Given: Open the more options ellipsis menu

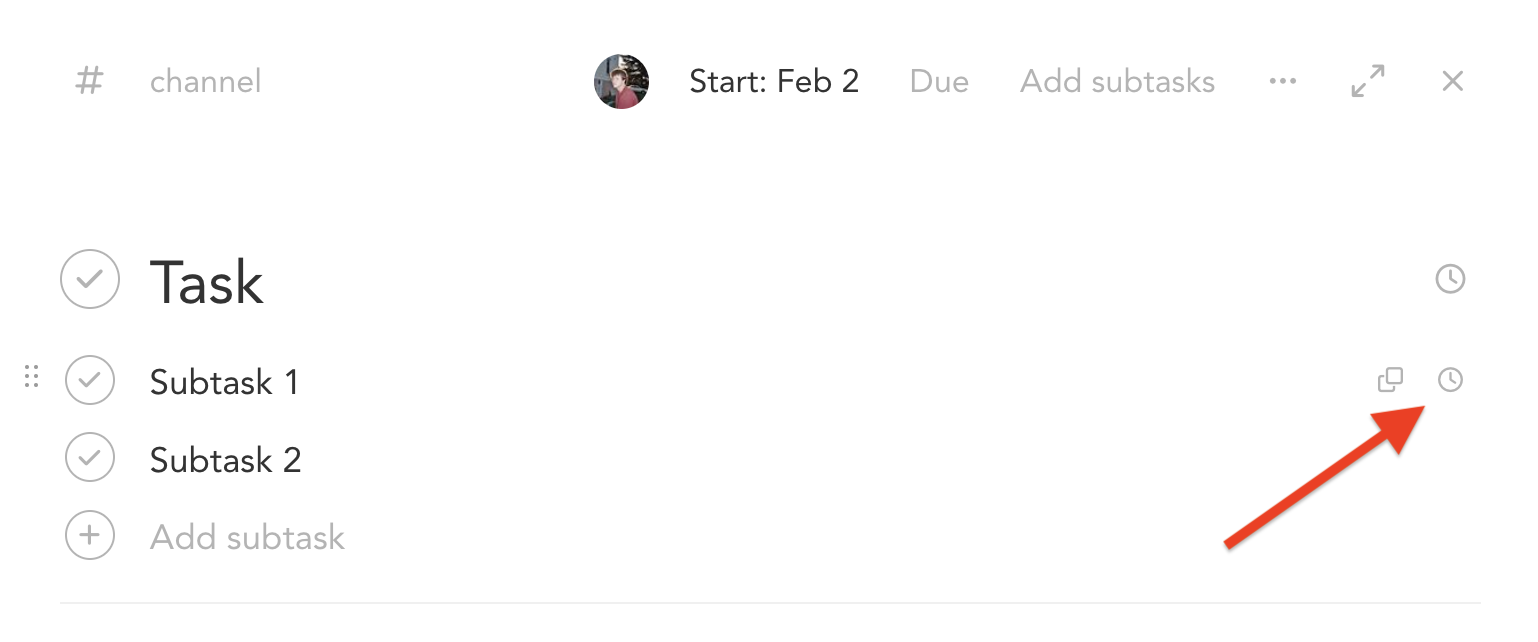Looking at the screenshot, I should pos(1282,81).
